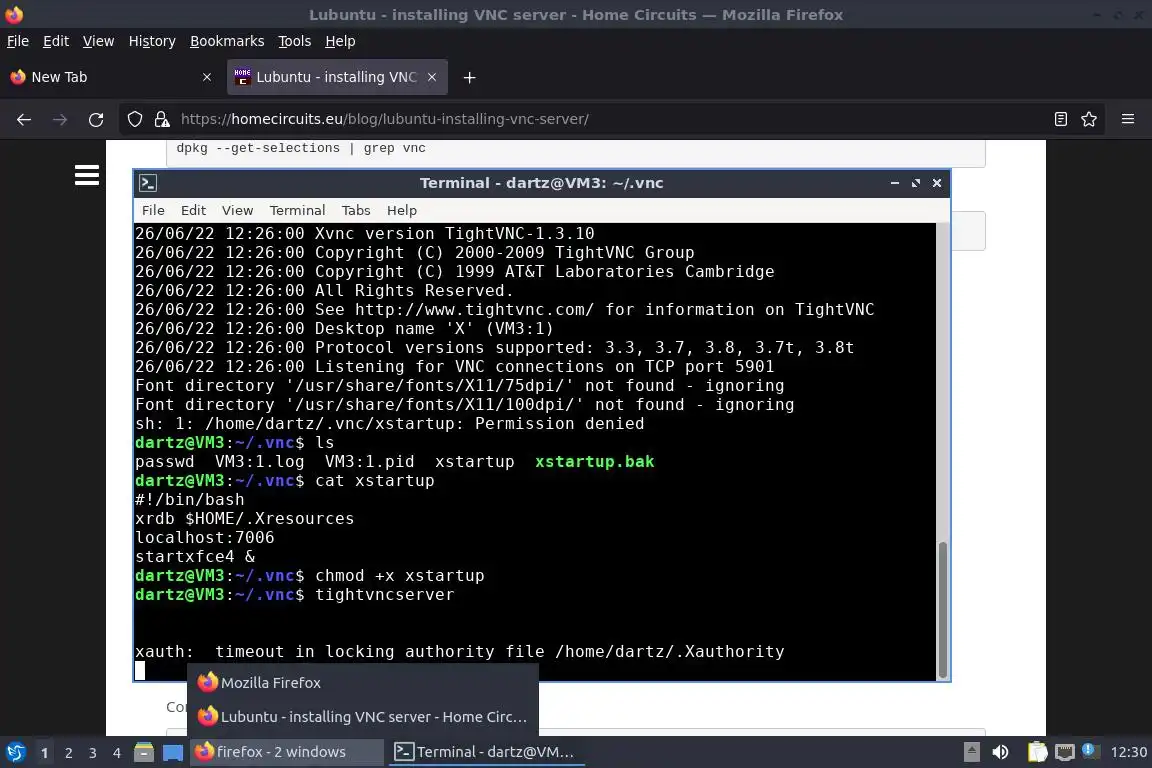
Task: Open a new browser tab with plus button
Action: click(x=469, y=77)
